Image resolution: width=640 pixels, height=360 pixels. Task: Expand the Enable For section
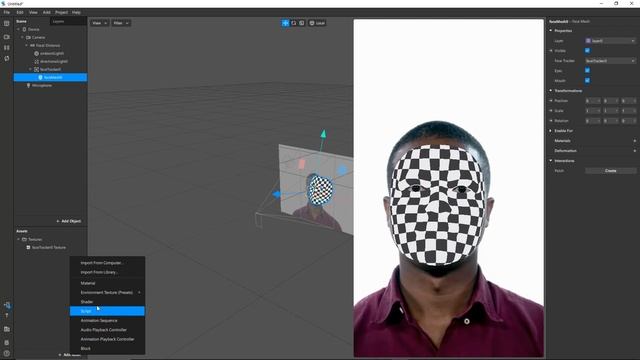(x=551, y=131)
